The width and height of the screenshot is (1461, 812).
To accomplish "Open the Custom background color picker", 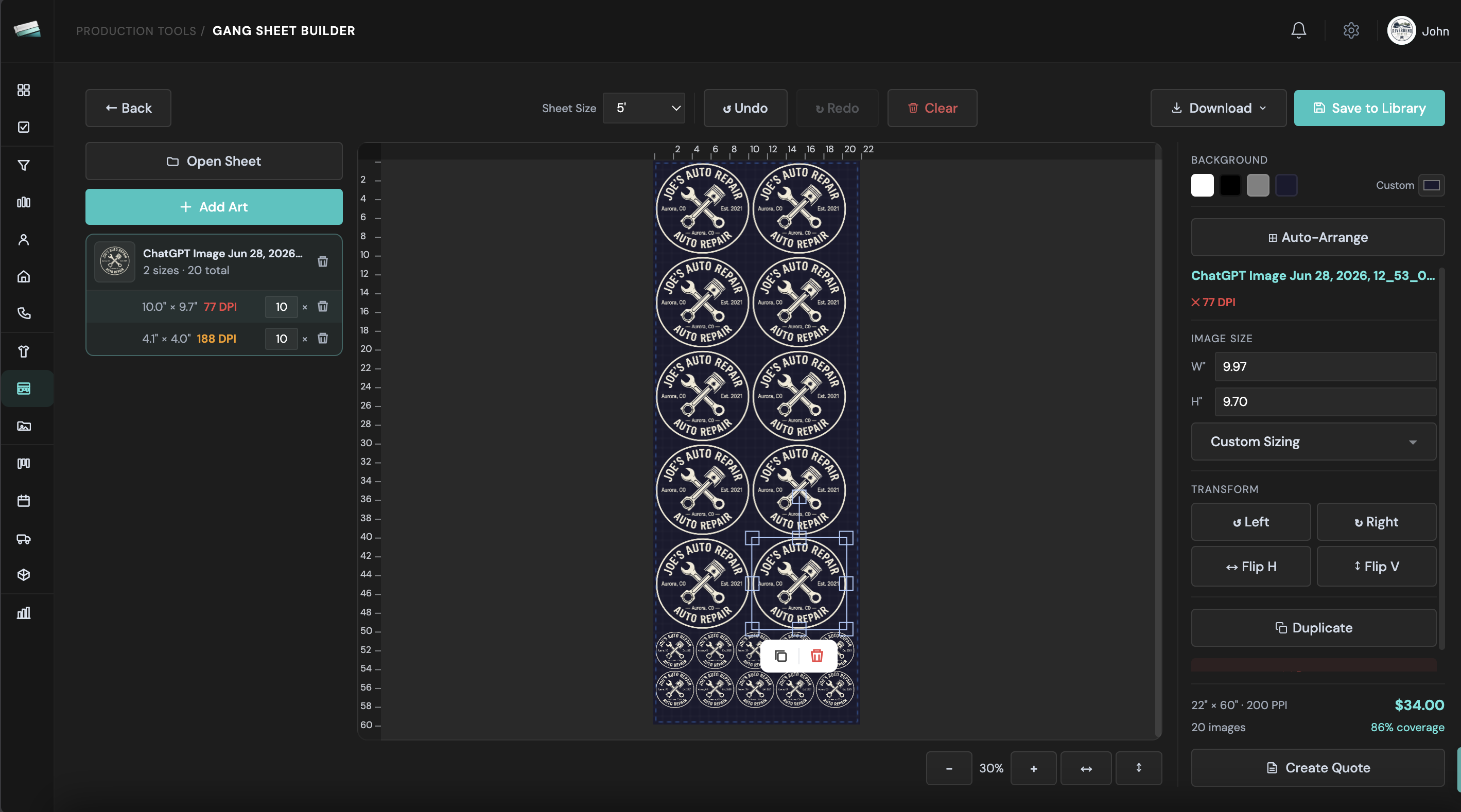I will coord(1432,185).
